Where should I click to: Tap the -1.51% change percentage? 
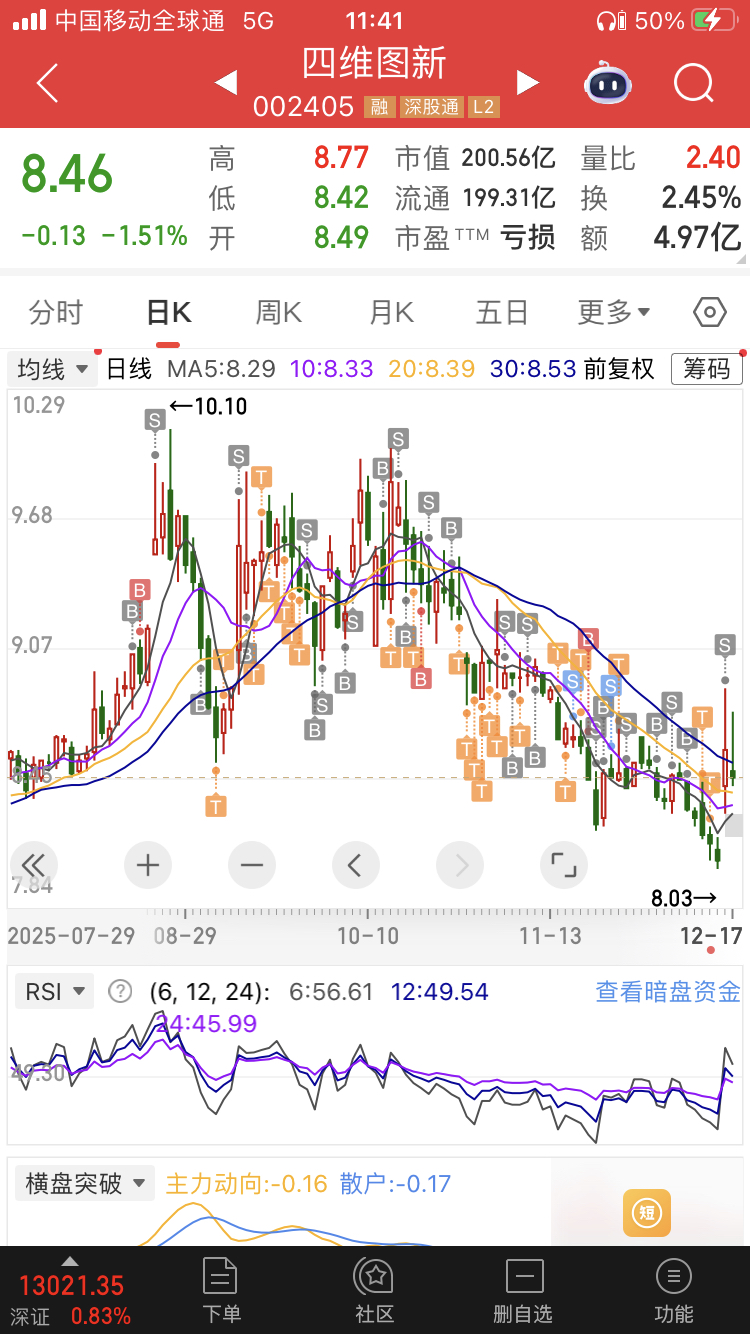146,236
